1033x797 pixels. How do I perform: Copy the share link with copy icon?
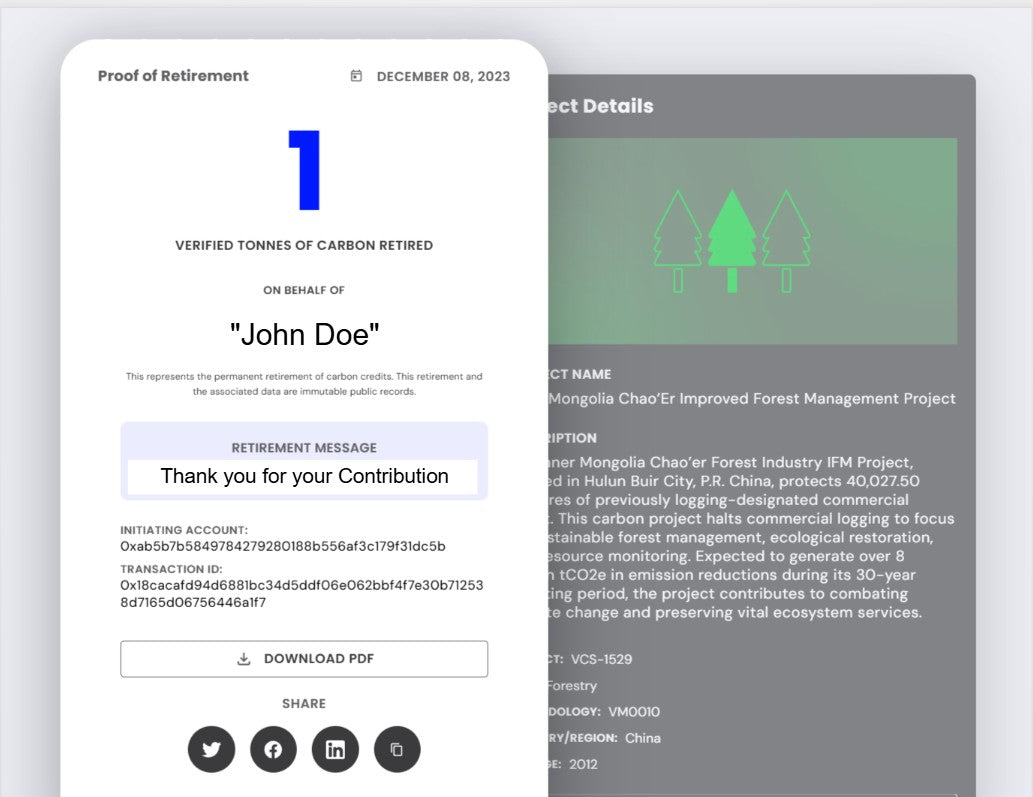pyautogui.click(x=397, y=749)
